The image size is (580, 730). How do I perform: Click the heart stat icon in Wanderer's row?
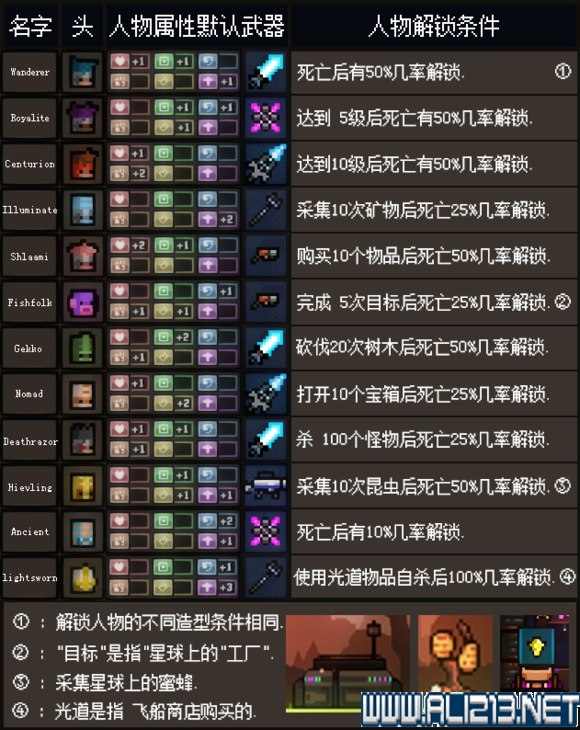tap(120, 61)
